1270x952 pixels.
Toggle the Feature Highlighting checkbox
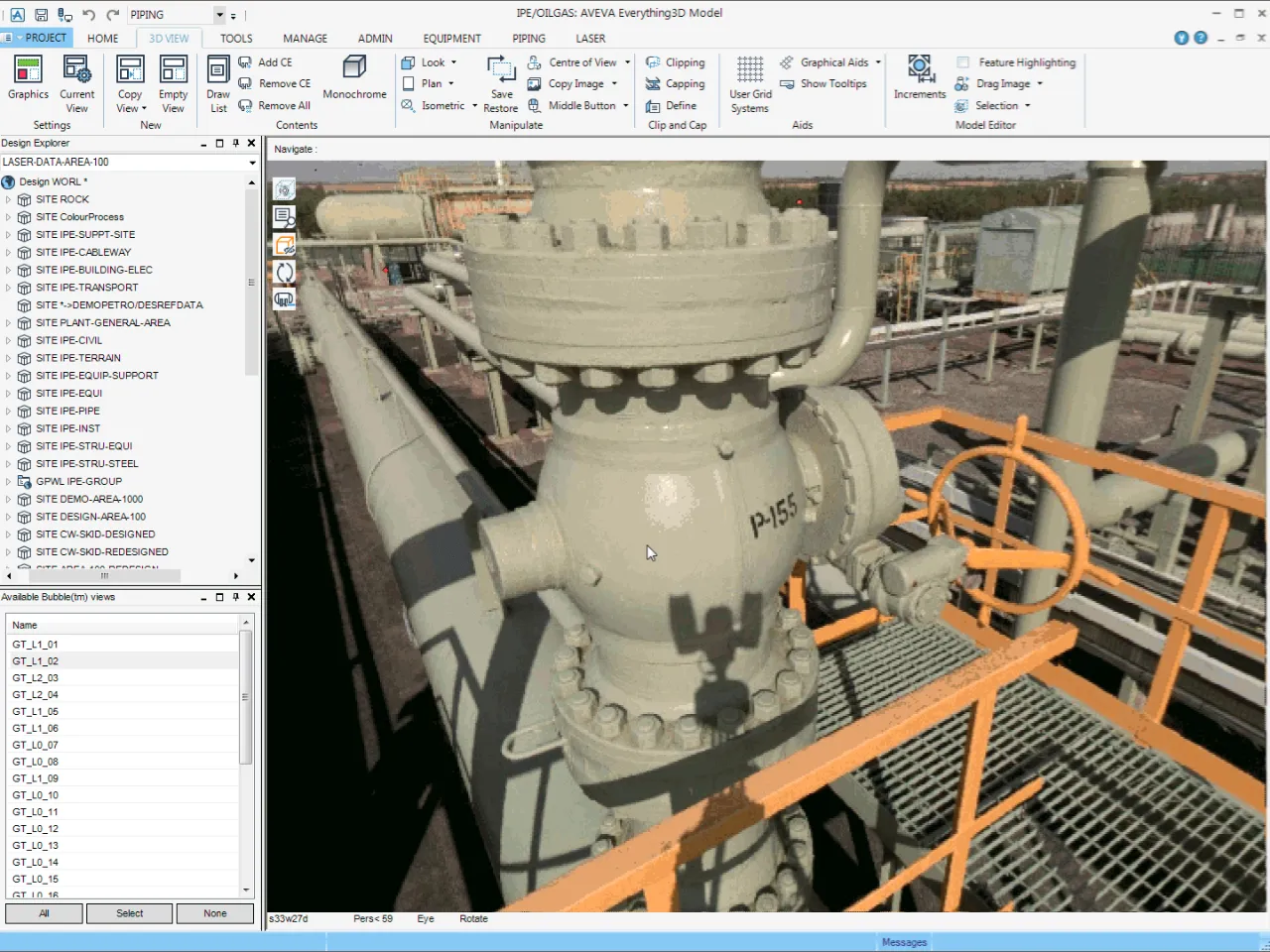pyautogui.click(x=962, y=62)
